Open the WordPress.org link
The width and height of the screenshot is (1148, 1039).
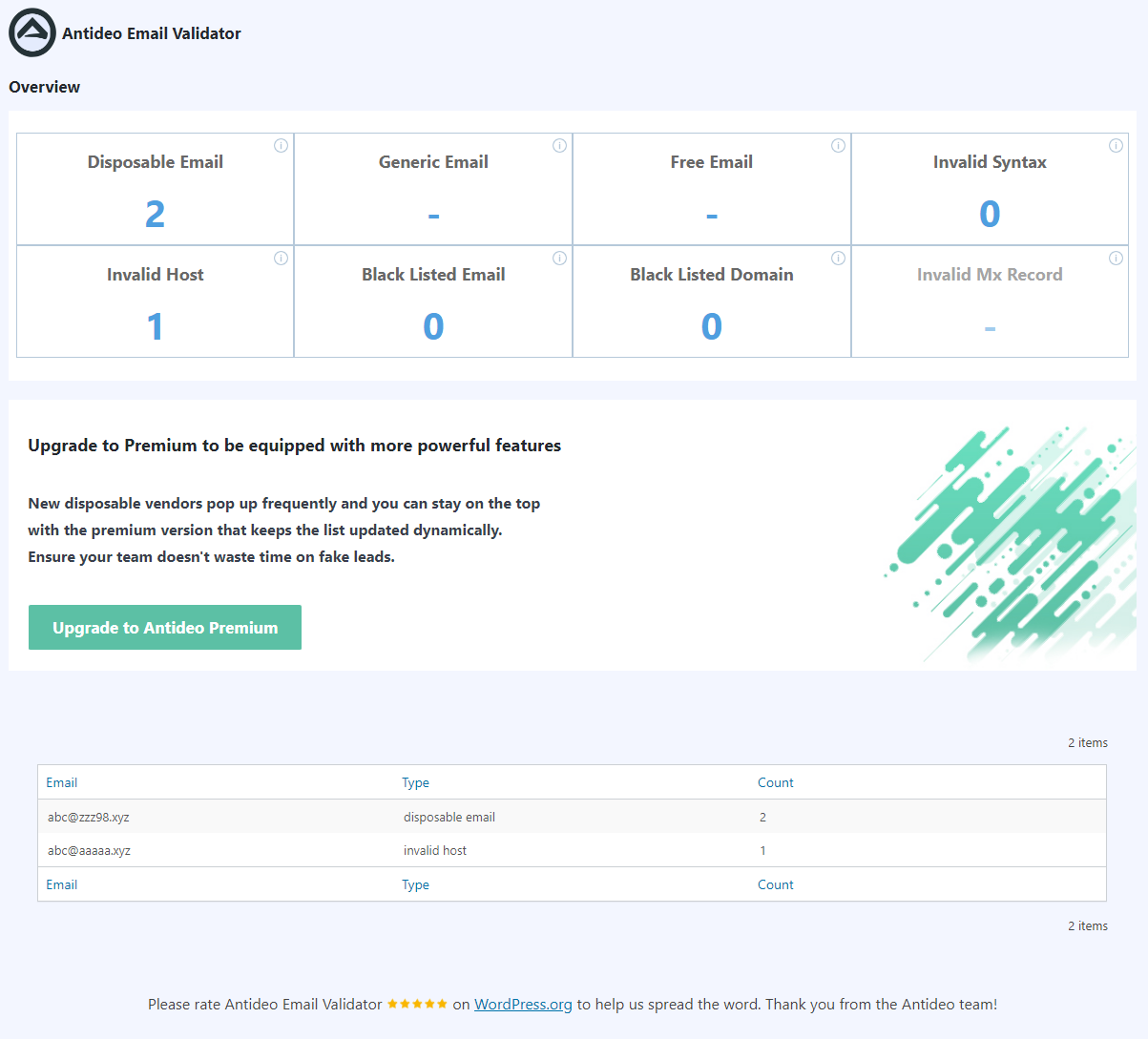coord(523,1004)
